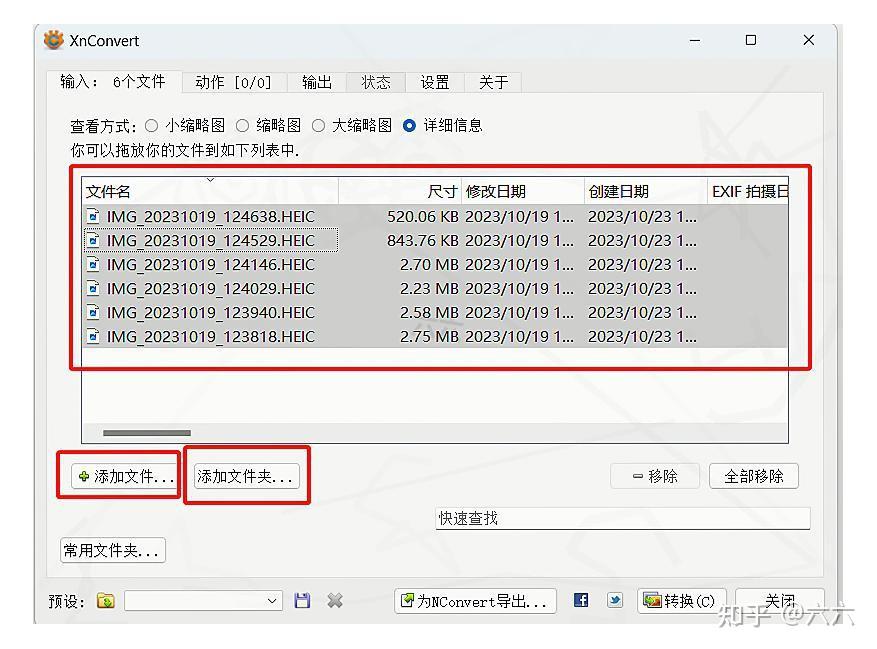877x649 pixels.
Task: Click size value 2.75 MB
Action: [429, 336]
